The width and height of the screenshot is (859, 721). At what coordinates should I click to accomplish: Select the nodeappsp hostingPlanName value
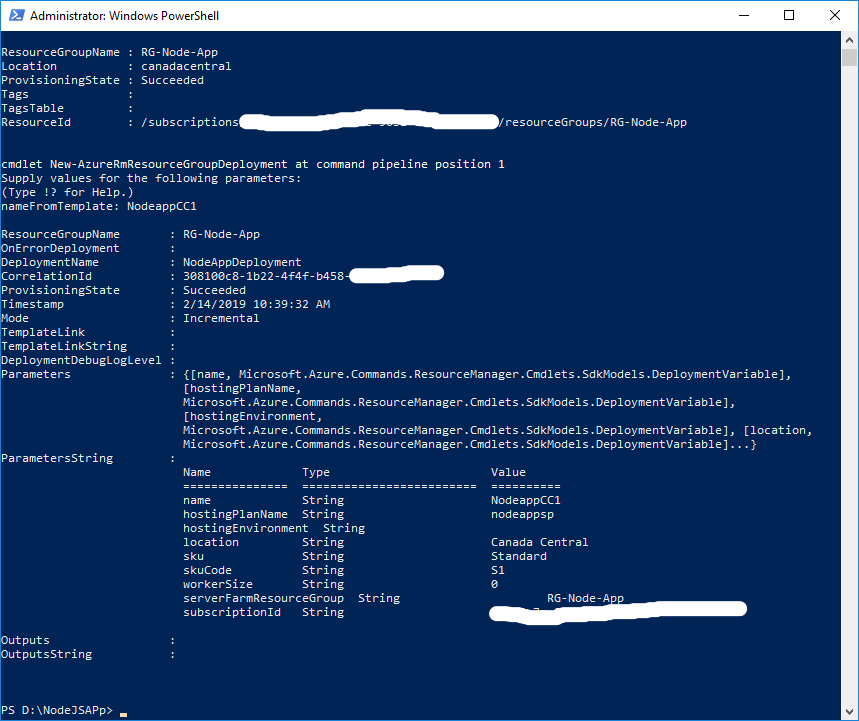(x=521, y=513)
